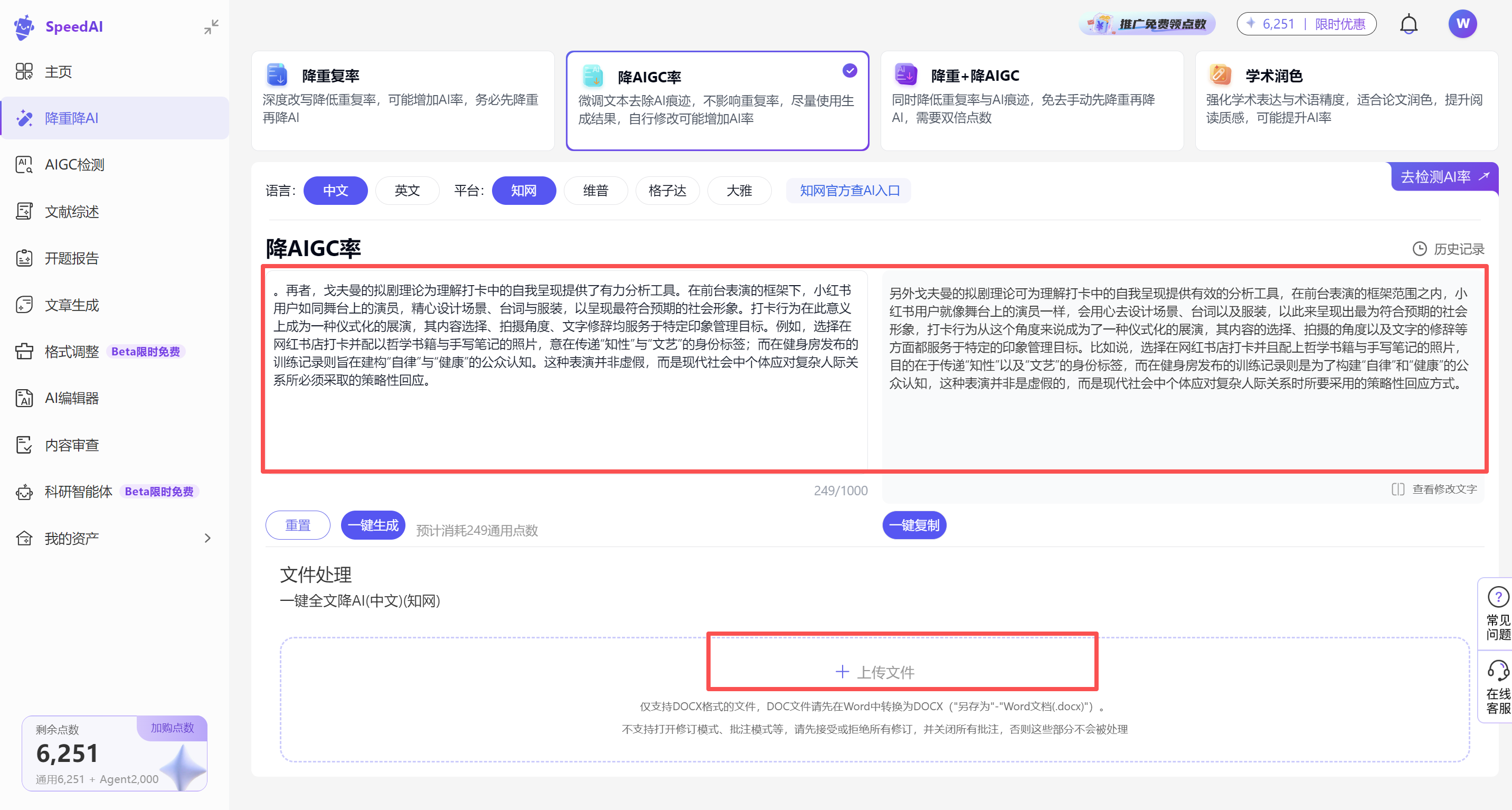Screen dimensions: 1512x810
Task: Select 格子达 platform option
Action: [x=667, y=191]
